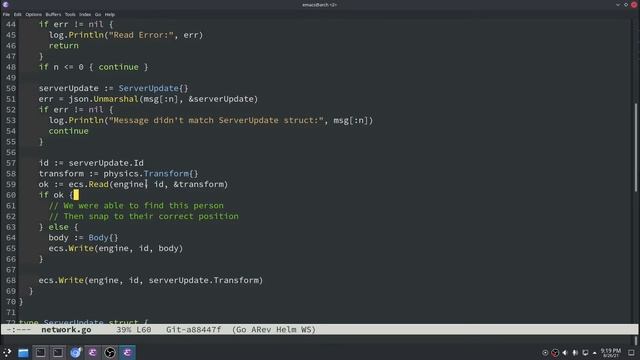Click the return keyword on line 46

click(x=64, y=45)
